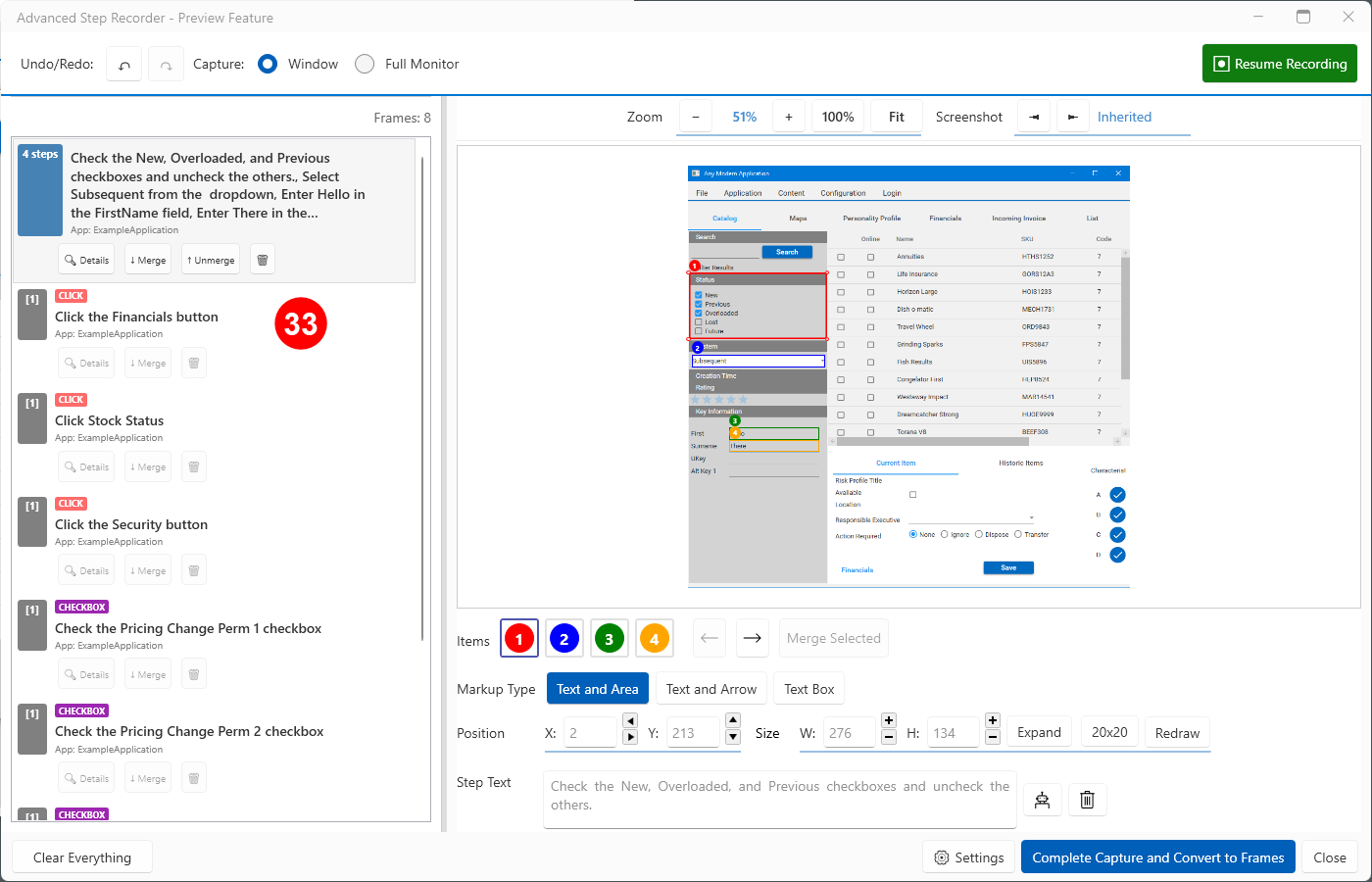Go to next item with right arrow
1372x882 pixels.
(752, 638)
